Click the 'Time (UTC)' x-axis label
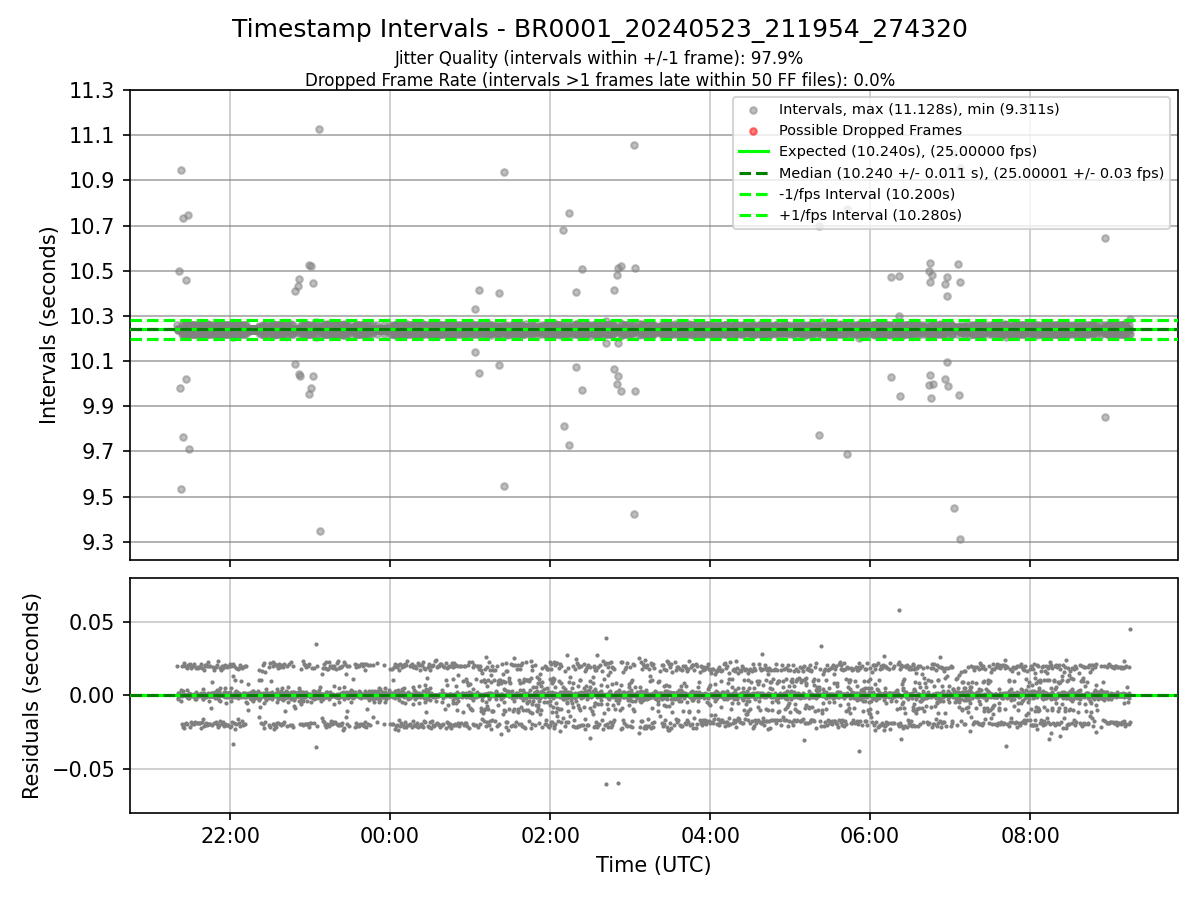This screenshot has height=900, width=1200. tap(653, 865)
